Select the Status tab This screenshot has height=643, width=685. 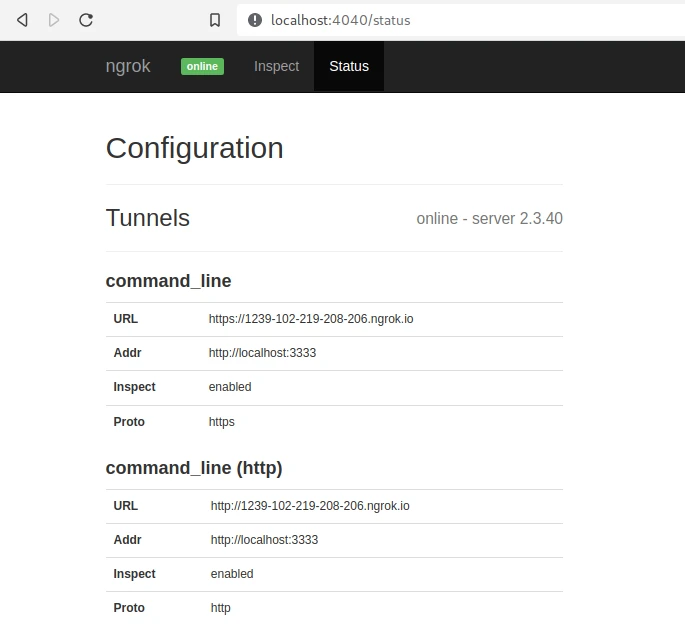(349, 66)
